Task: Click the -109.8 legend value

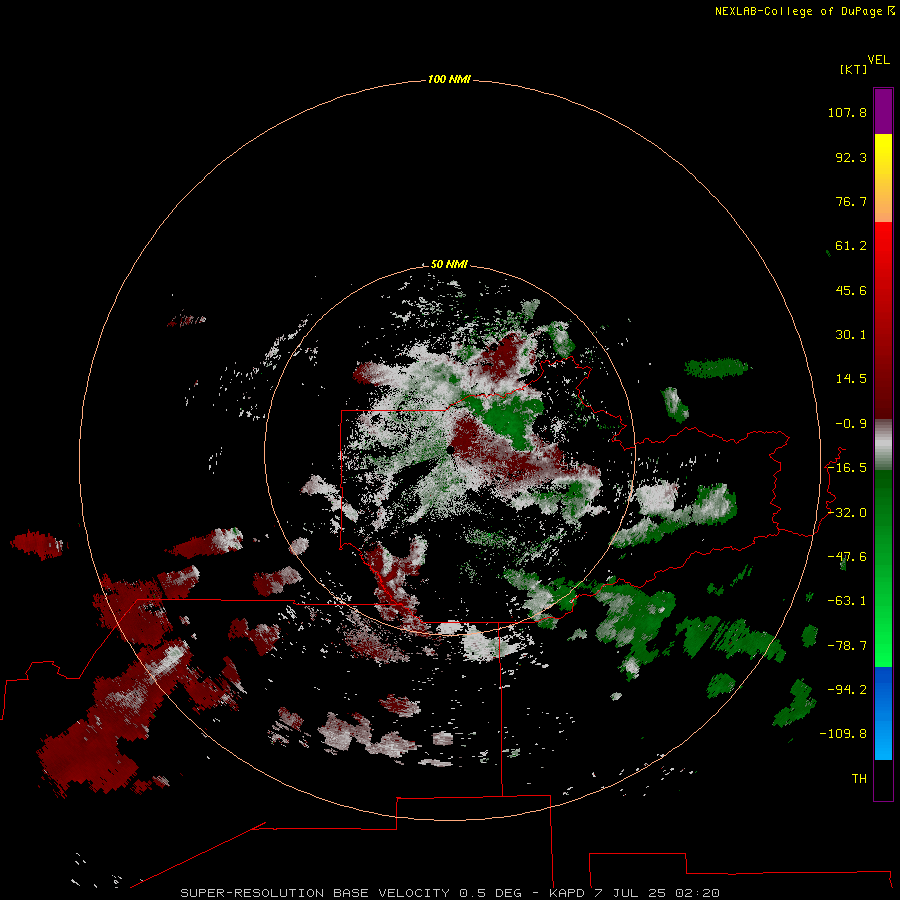Action: (x=843, y=734)
